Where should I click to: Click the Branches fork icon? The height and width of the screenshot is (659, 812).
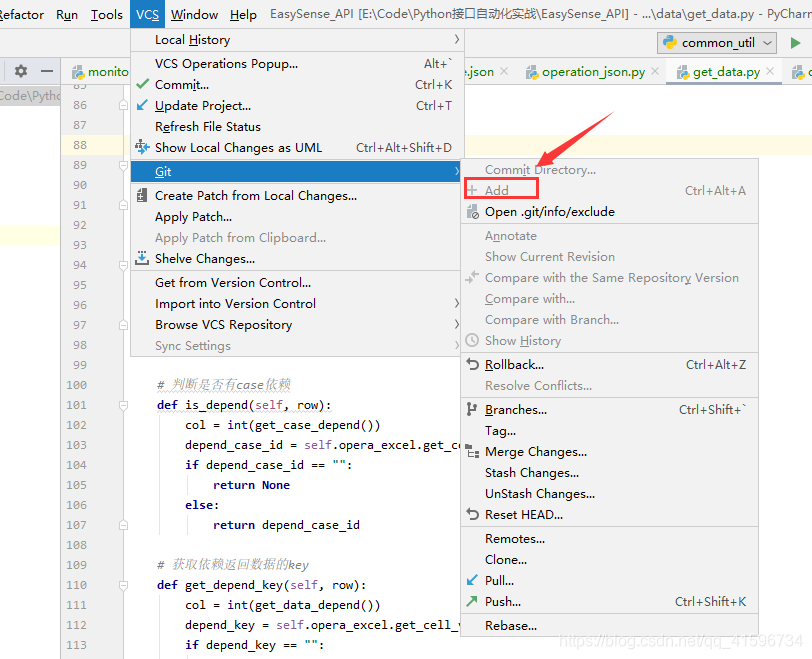471,409
